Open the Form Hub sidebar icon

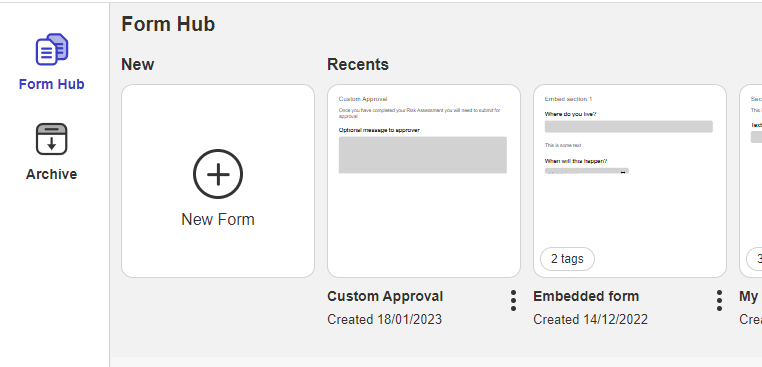coord(52,49)
